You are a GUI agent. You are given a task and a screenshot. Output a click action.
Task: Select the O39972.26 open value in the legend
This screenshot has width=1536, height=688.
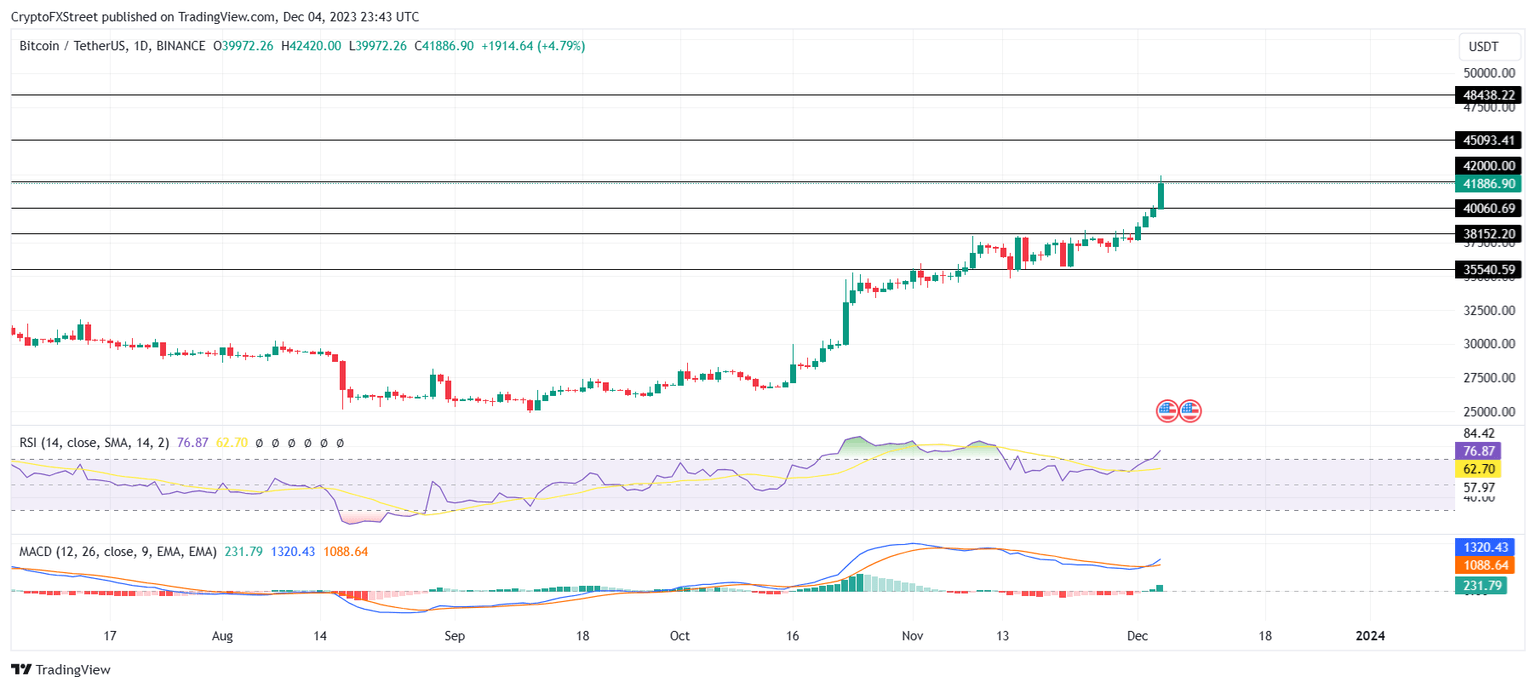[243, 46]
